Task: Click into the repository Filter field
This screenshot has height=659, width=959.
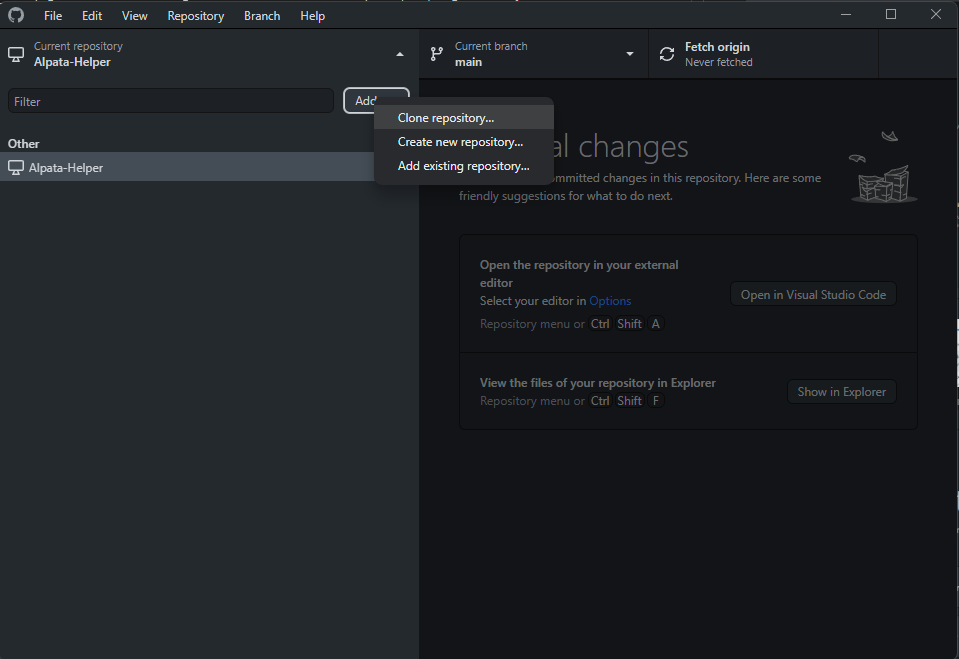Action: 170,101
